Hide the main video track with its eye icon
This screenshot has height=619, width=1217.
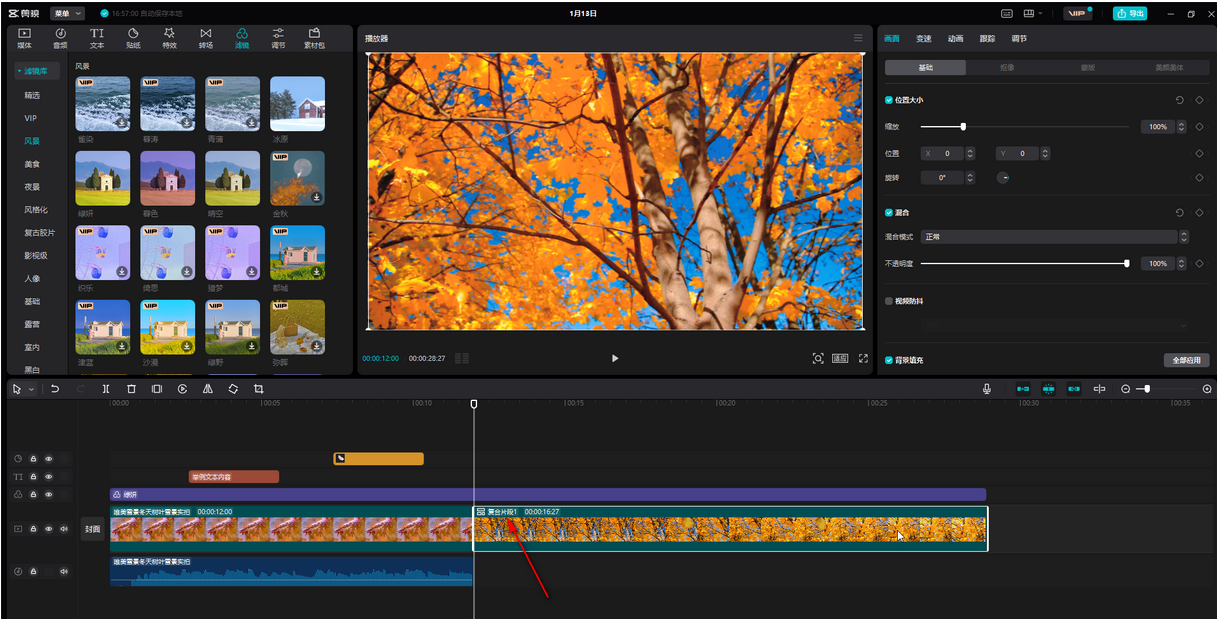click(x=48, y=528)
